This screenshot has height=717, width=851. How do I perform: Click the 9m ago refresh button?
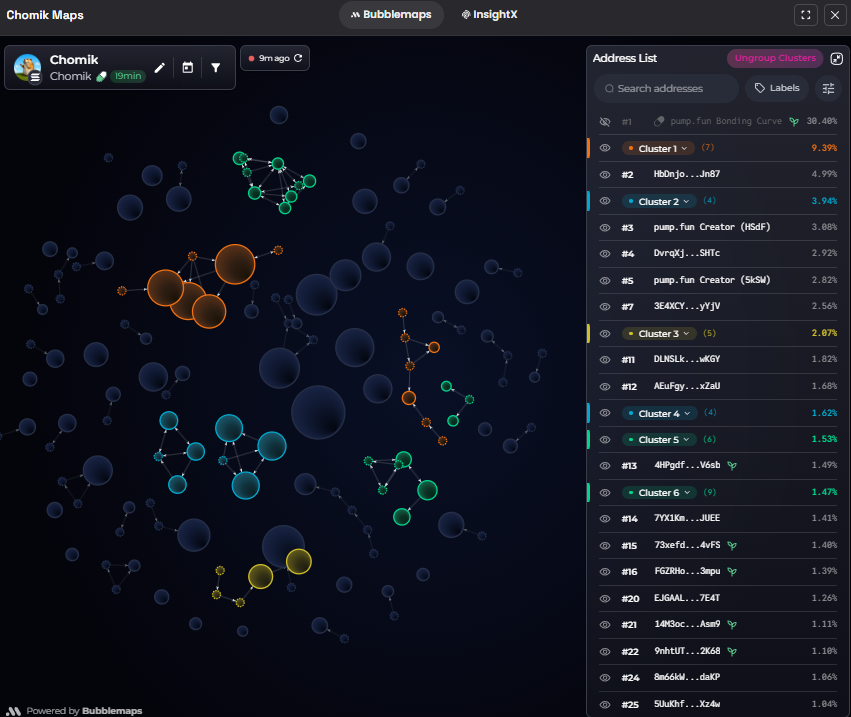[x=275, y=58]
